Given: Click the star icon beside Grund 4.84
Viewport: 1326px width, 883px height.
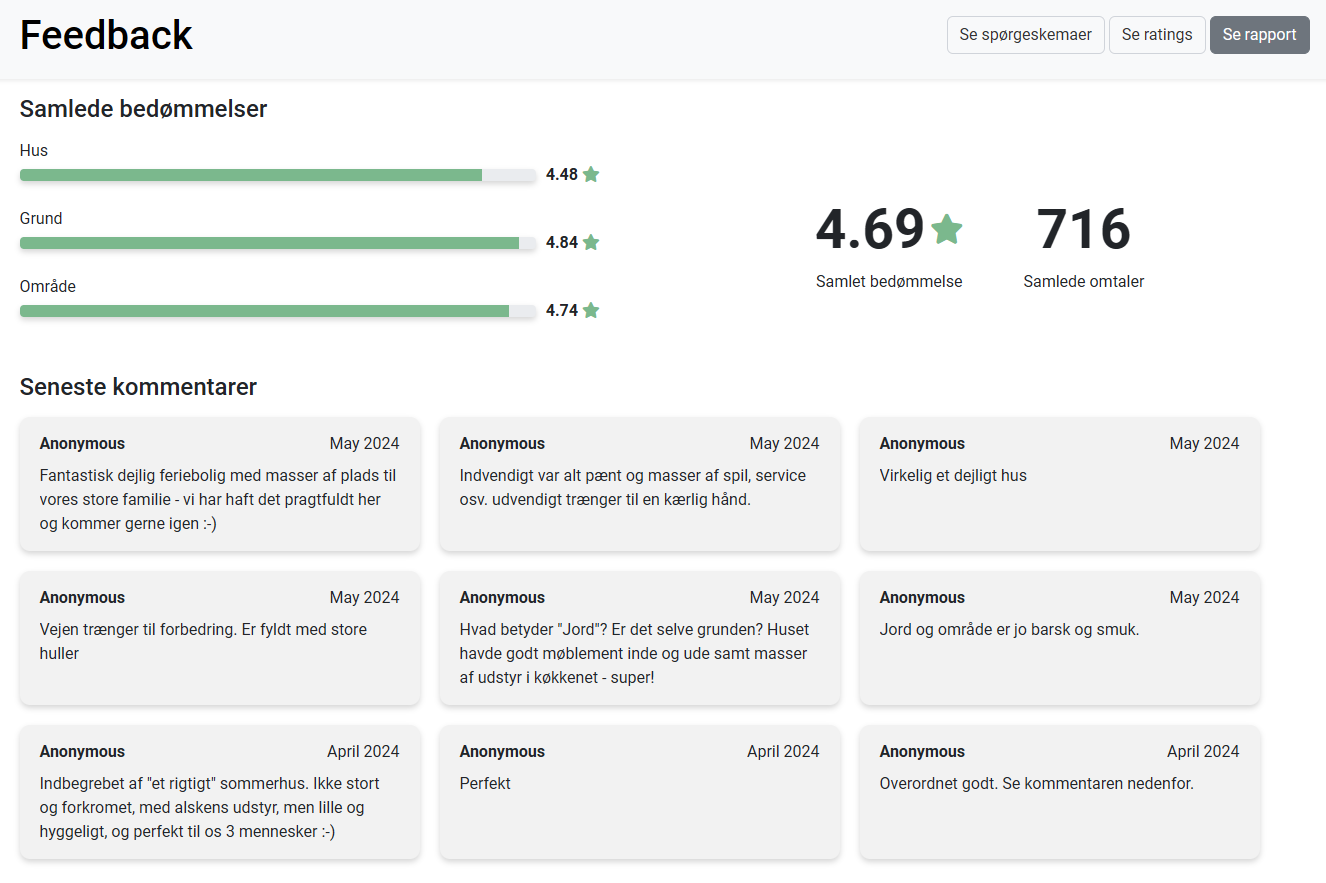Looking at the screenshot, I should (591, 242).
